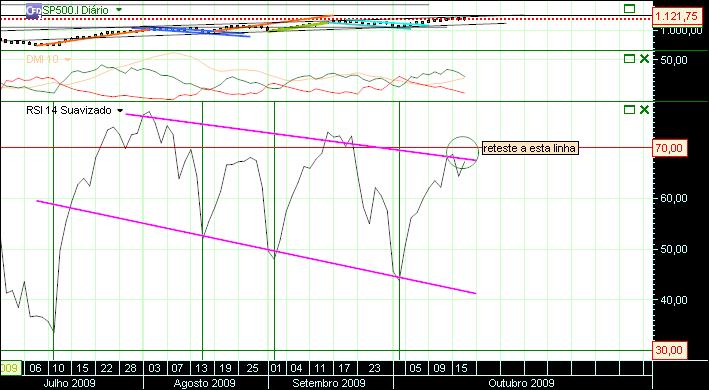Screen dimensions: 709x390
Task: Click date 06 in Julho on time axis
Action: coord(35,368)
